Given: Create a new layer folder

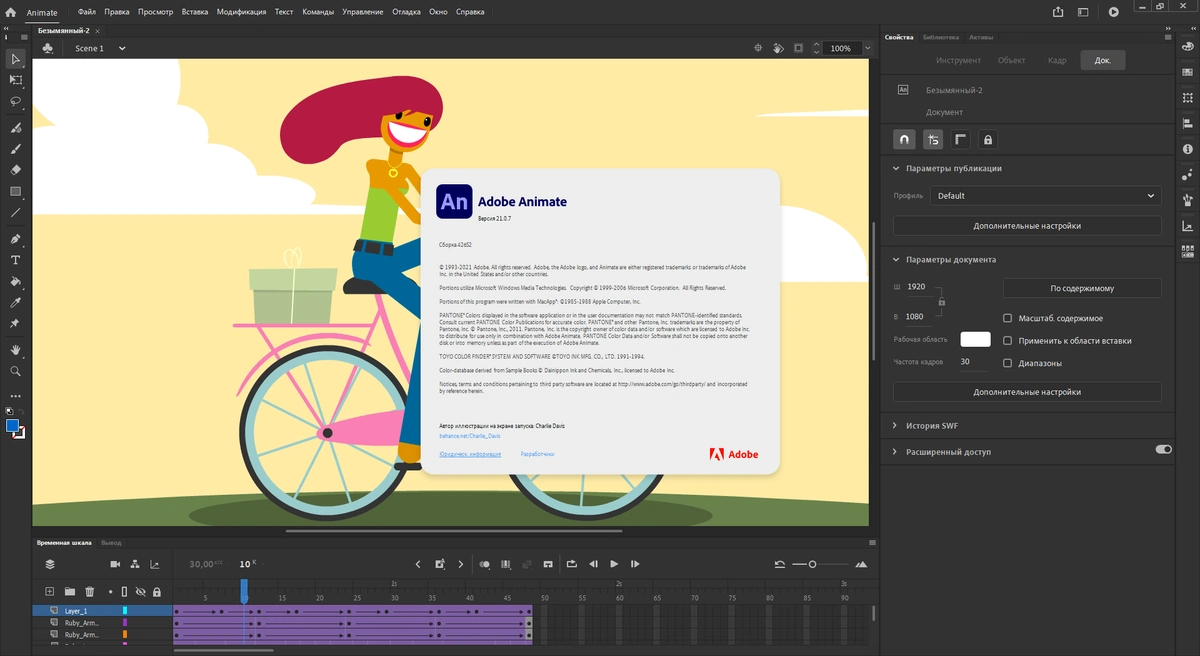Looking at the screenshot, I should [69, 592].
